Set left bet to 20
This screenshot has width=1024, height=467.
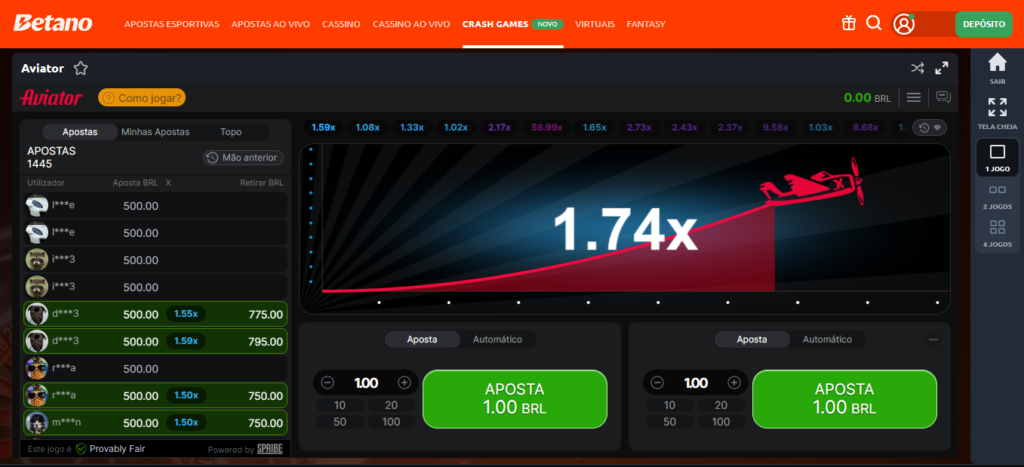pos(391,405)
